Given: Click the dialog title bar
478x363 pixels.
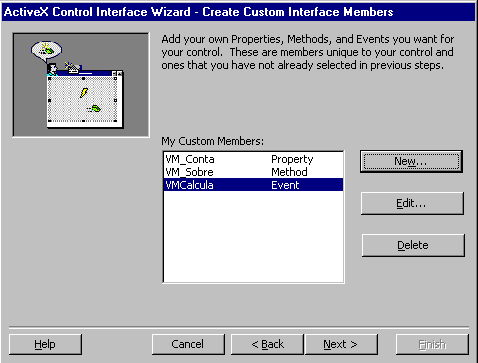Looking at the screenshot, I should [x=238, y=12].
